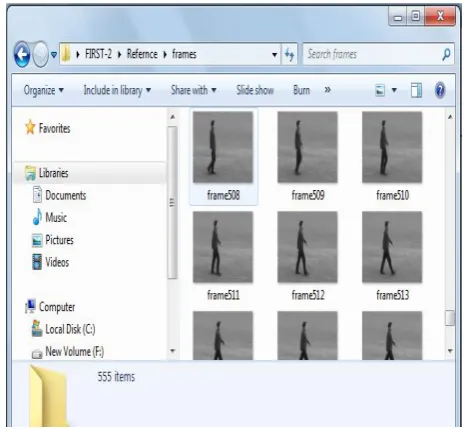Choose the Burn toolbar command
Image resolution: width=465 pixels, height=430 pixels.
coord(301,90)
